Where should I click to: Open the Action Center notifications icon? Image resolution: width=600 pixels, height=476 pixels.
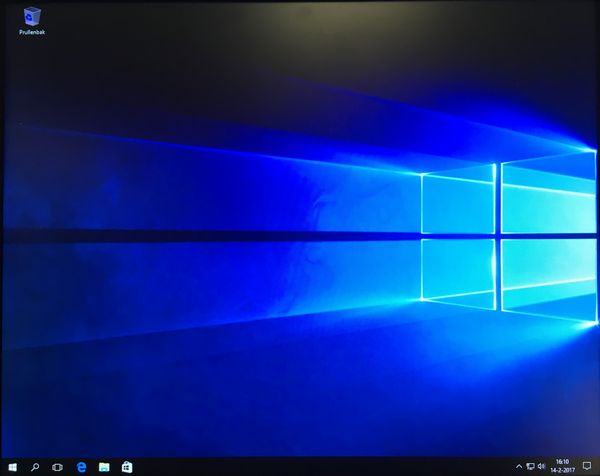point(587,466)
